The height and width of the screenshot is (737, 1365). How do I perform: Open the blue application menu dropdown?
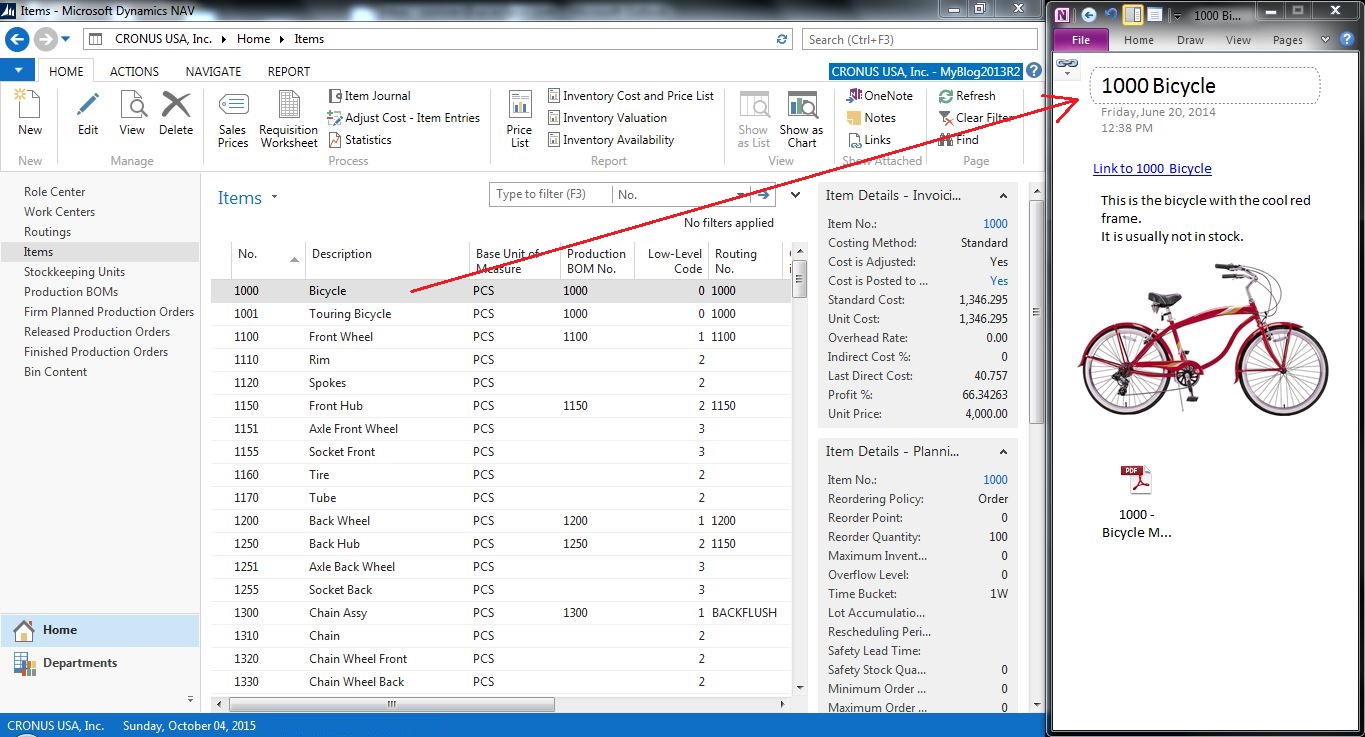pyautogui.click(x=18, y=71)
